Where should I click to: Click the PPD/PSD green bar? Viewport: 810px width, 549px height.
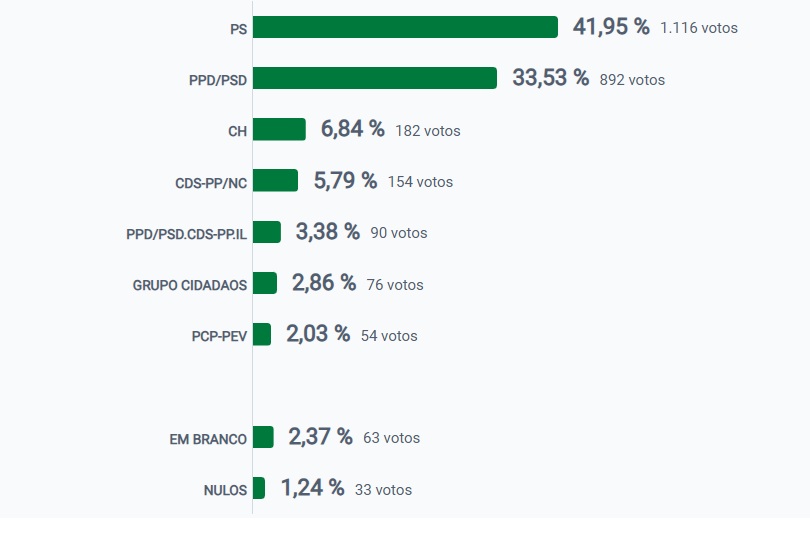click(x=375, y=78)
